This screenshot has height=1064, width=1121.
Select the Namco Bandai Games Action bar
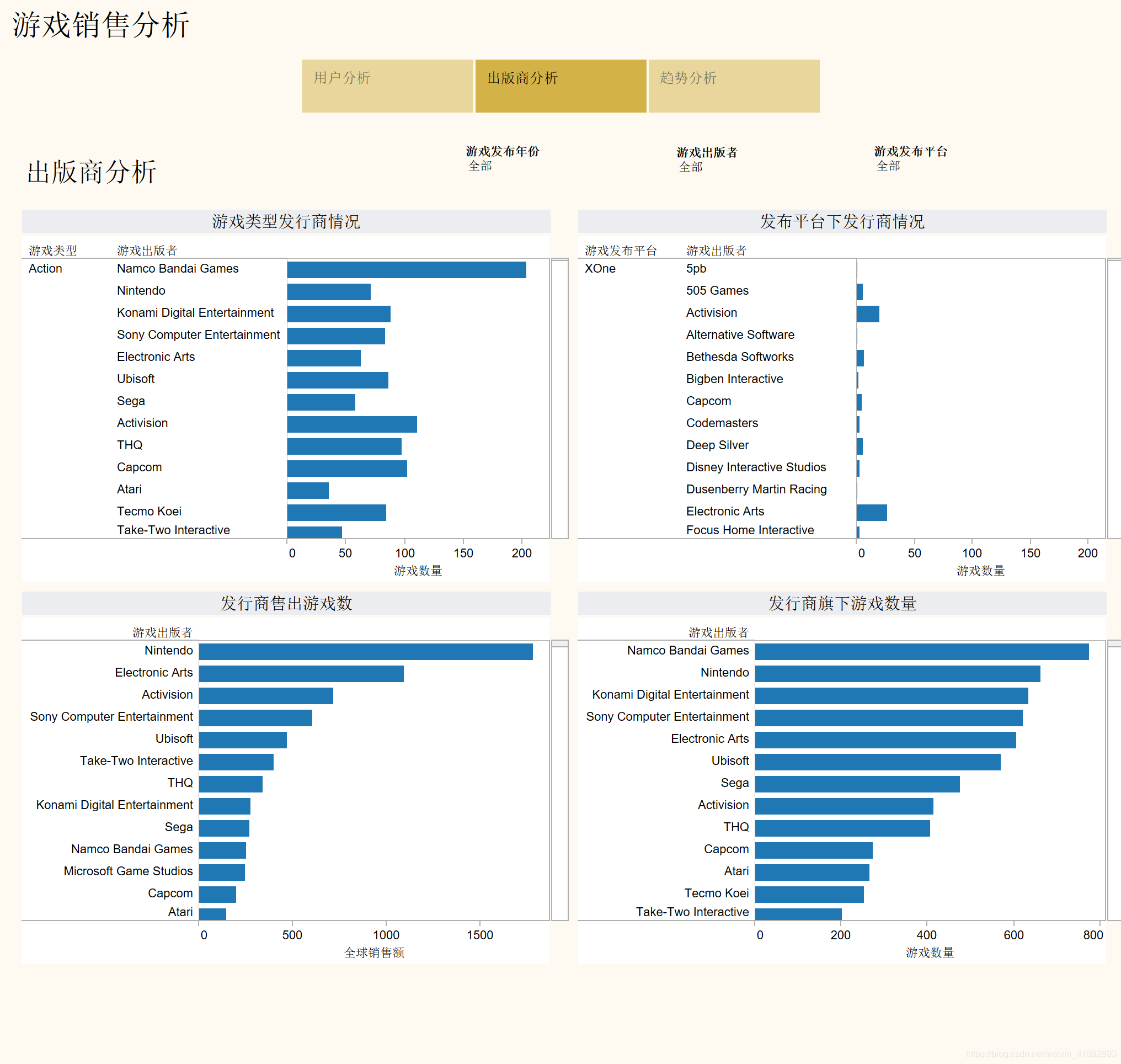[406, 269]
